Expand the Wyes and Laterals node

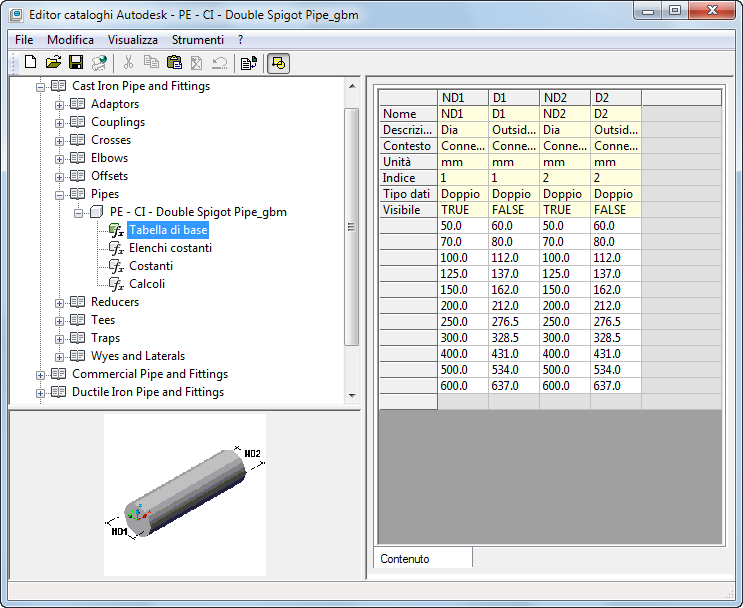tap(59, 357)
